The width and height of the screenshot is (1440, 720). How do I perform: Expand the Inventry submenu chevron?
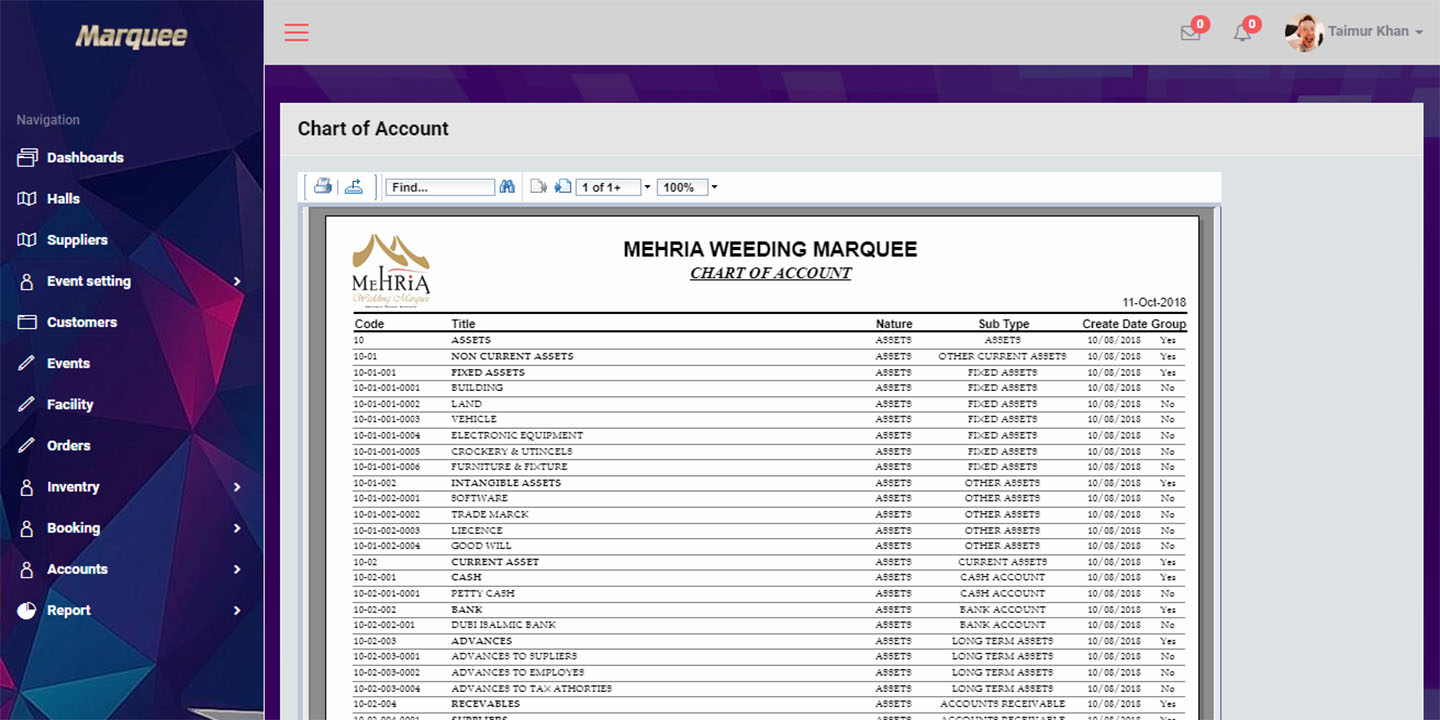point(237,487)
